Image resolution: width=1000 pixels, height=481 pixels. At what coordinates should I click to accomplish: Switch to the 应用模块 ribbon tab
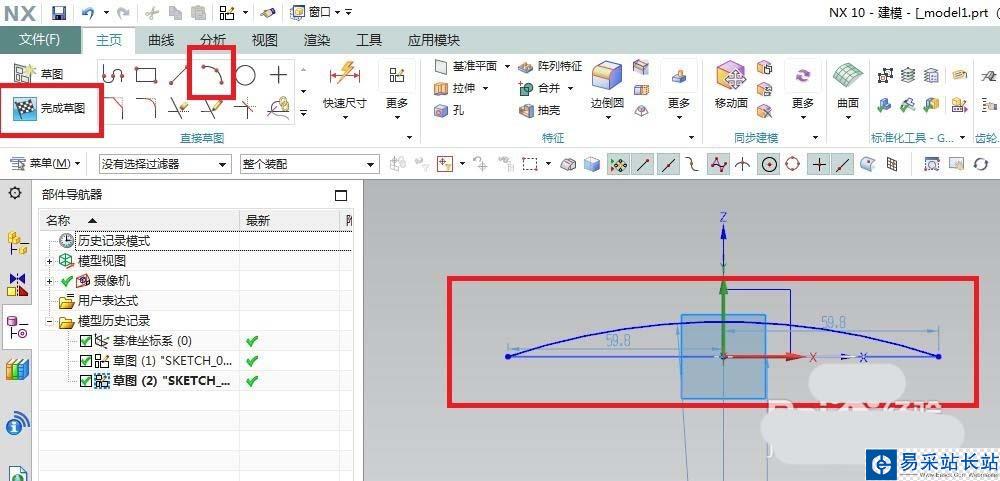(434, 40)
